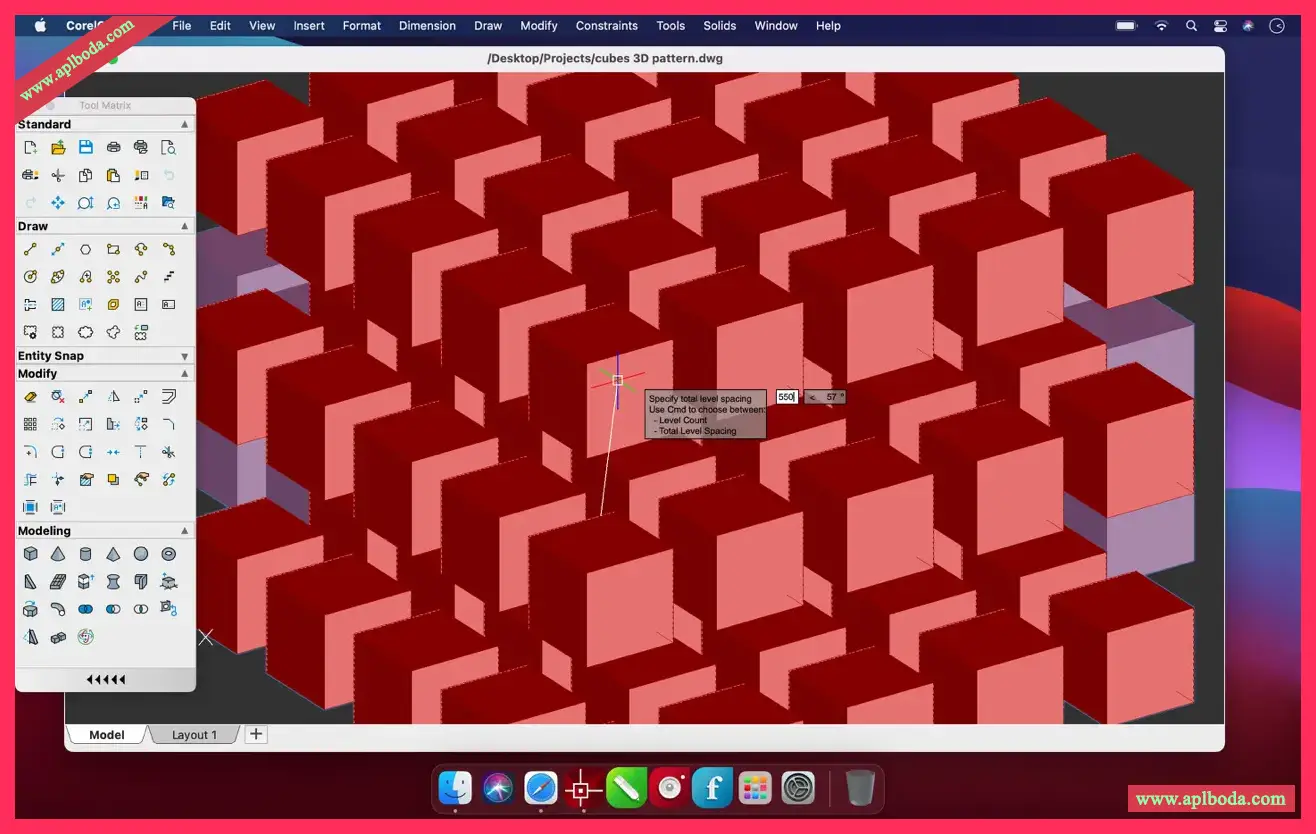Switch to the Layout 1 tab

194,735
